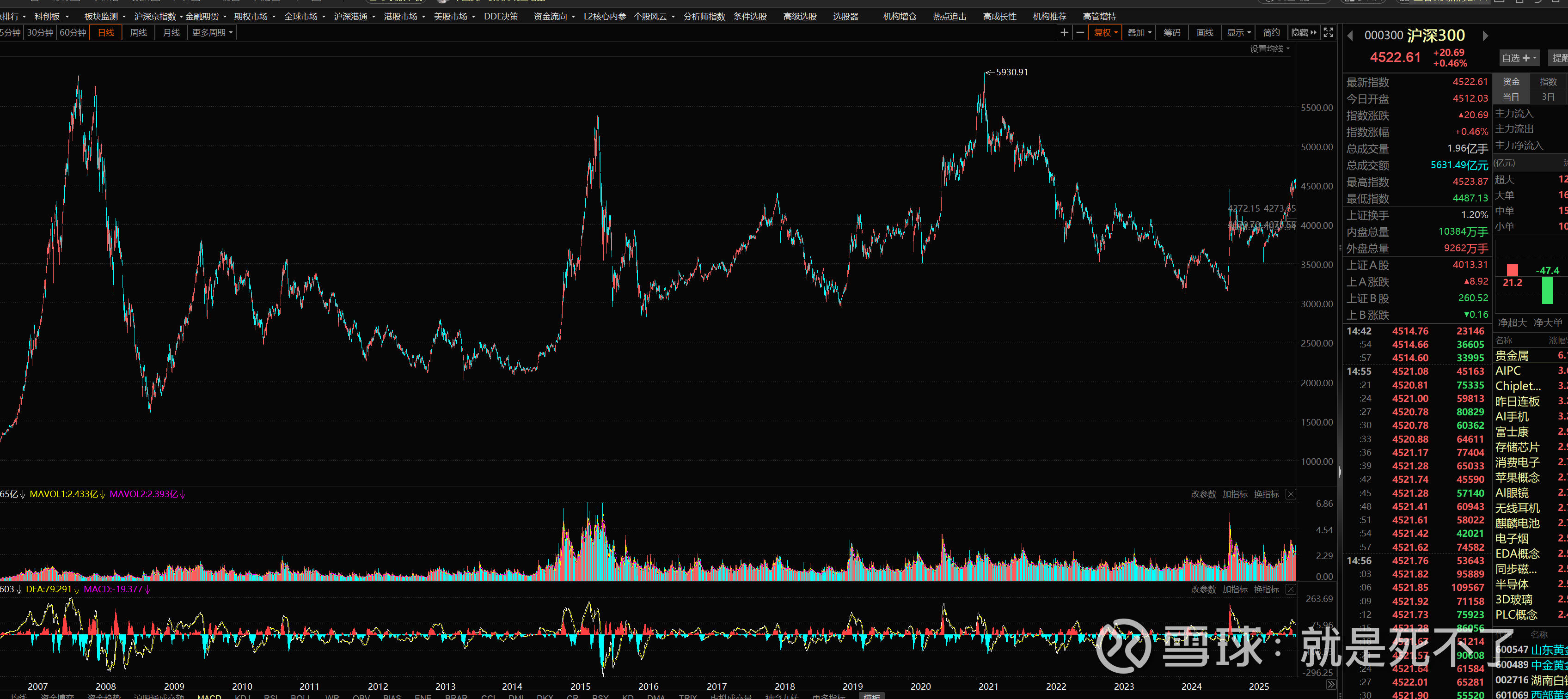Open 复权 dropdown

pos(1105,33)
